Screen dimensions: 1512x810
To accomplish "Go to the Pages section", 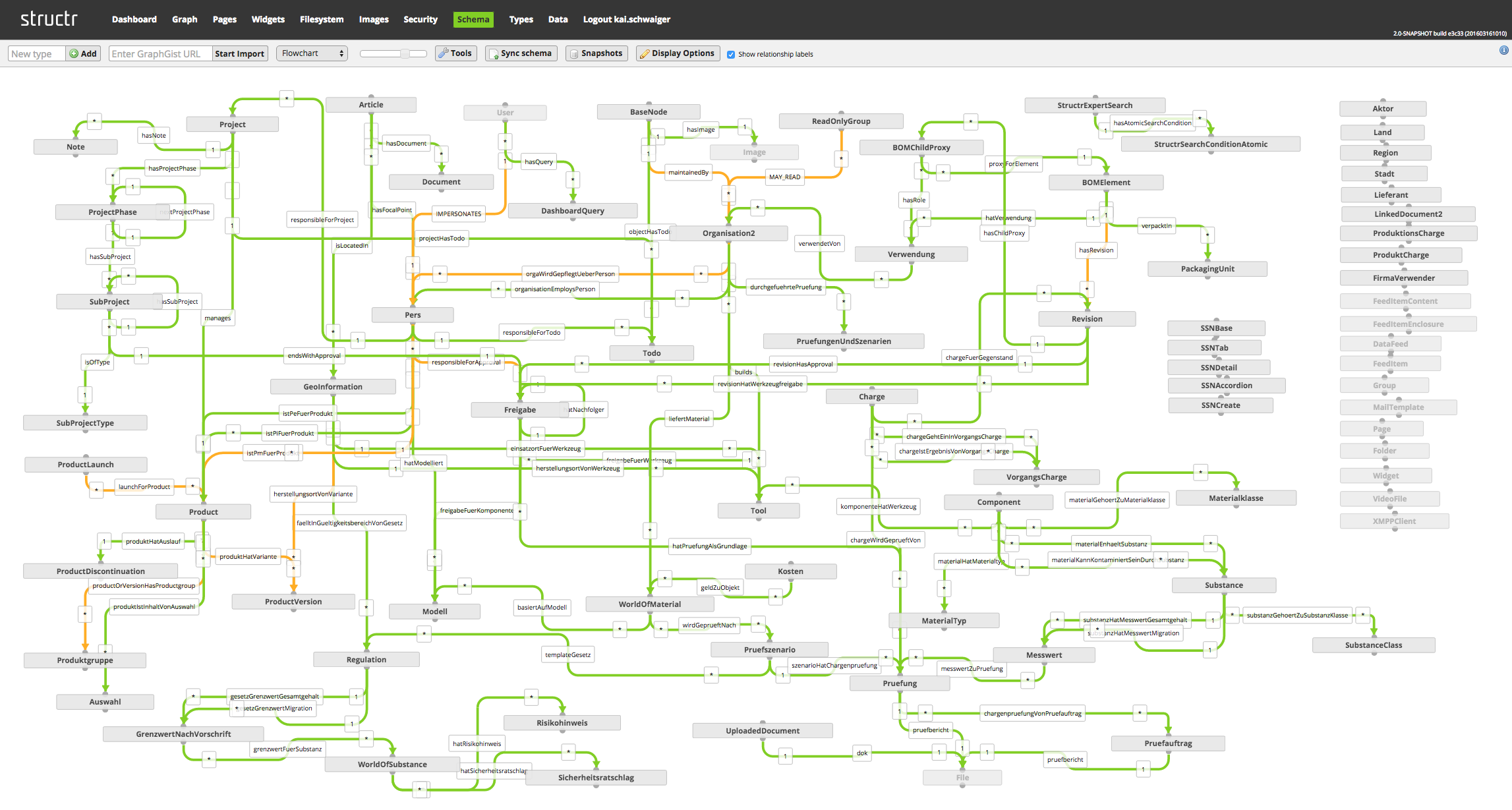I will (225, 19).
